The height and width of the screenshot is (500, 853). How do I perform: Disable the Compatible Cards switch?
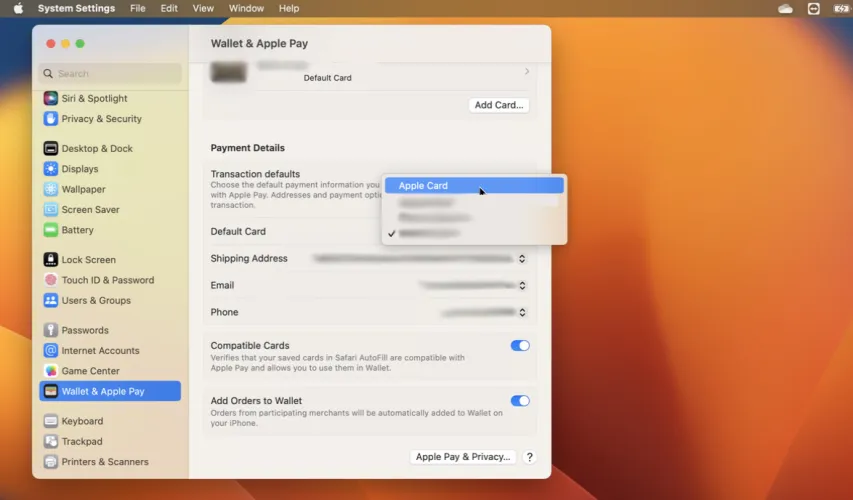pyautogui.click(x=520, y=346)
